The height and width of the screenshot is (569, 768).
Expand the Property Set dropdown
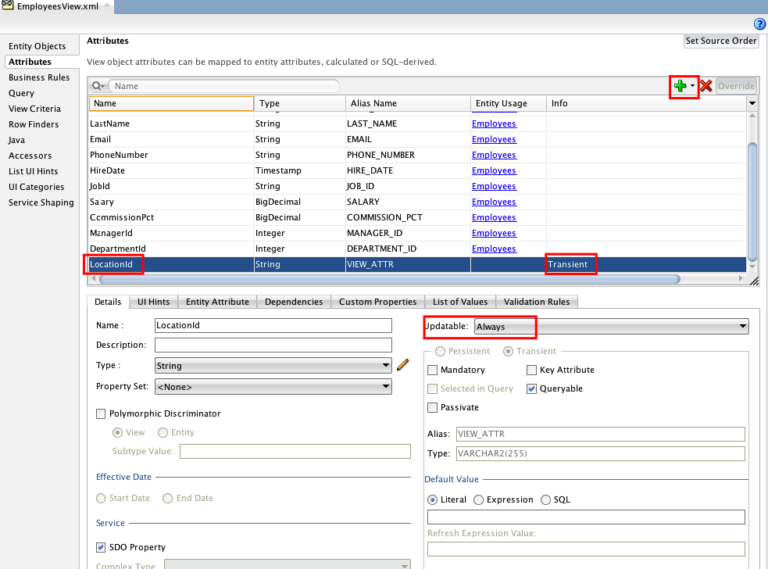[x=272, y=386]
